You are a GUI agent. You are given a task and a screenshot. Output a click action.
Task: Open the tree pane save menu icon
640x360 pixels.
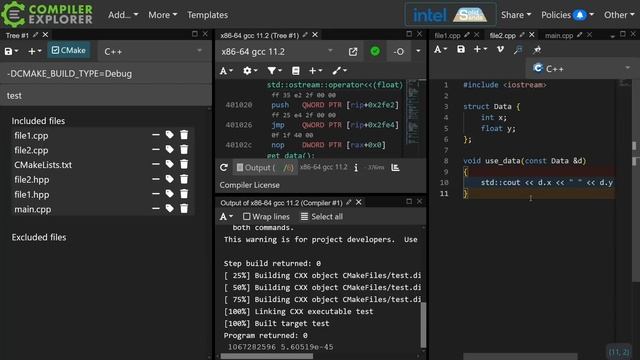coord(11,51)
